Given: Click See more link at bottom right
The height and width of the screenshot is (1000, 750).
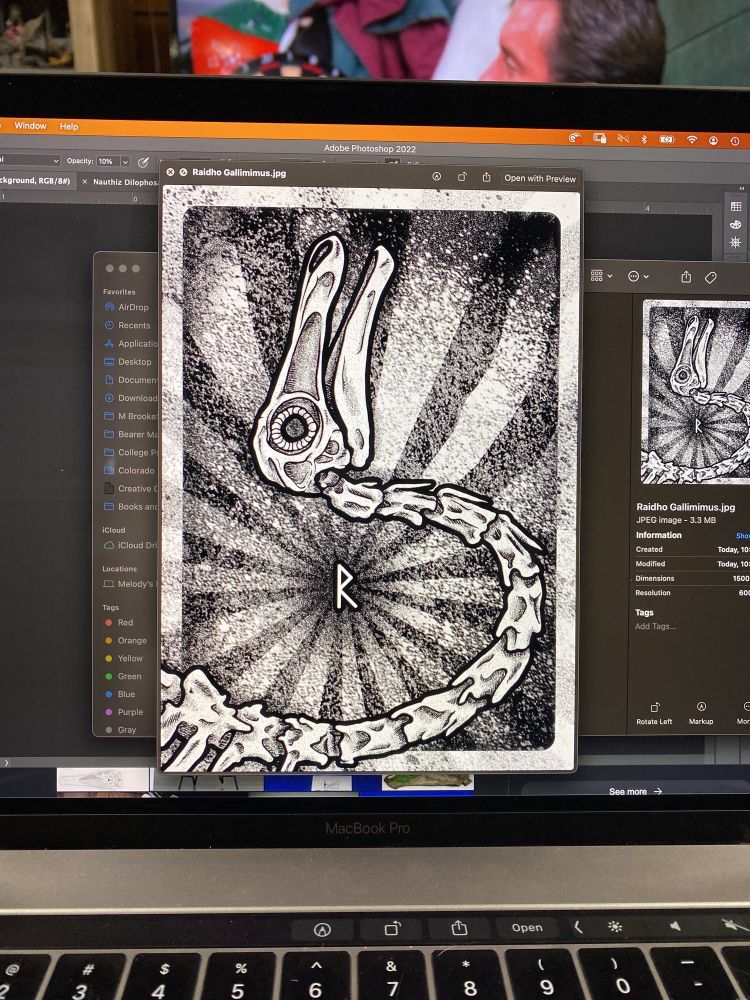Looking at the screenshot, I should (x=635, y=791).
